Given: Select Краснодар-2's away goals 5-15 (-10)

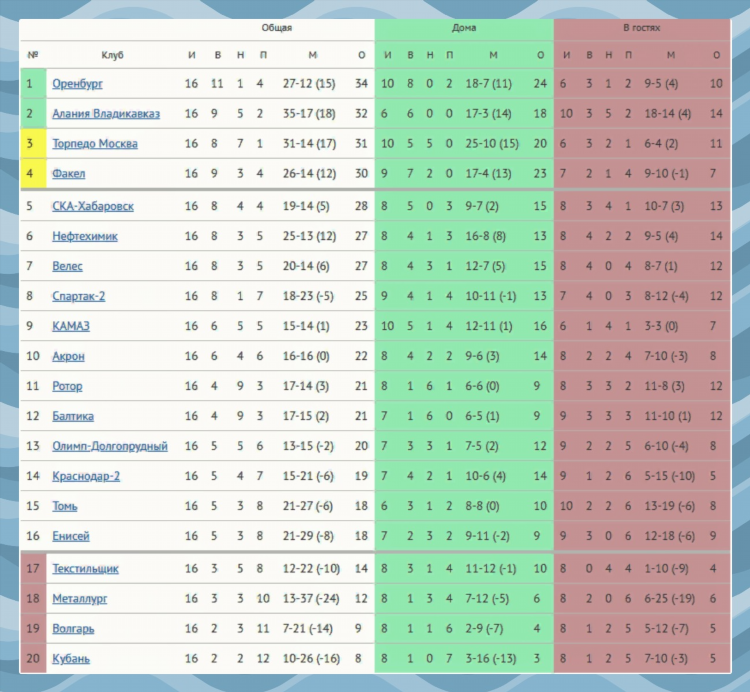Looking at the screenshot, I should point(669,476).
